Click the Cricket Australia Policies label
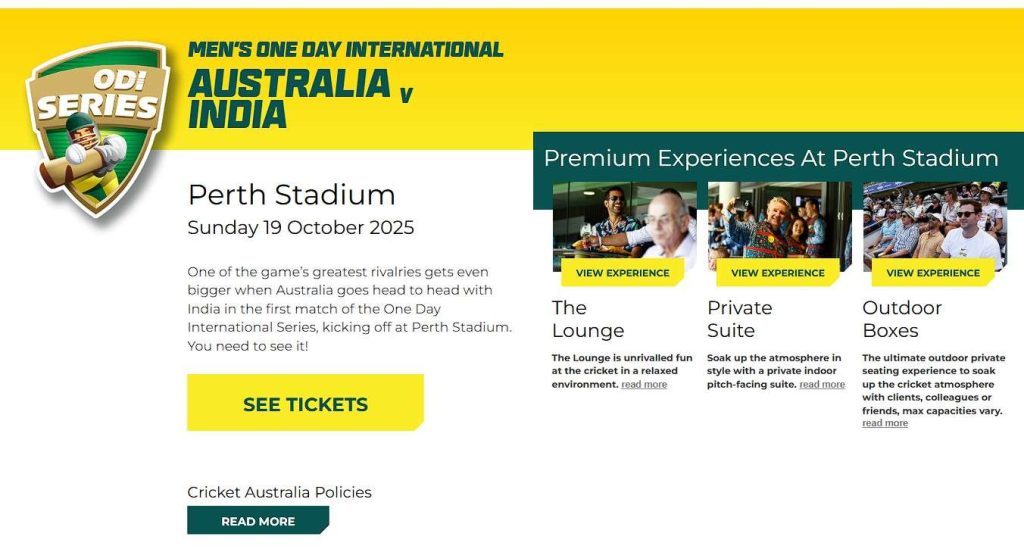This screenshot has width=1024, height=549. coord(279,492)
